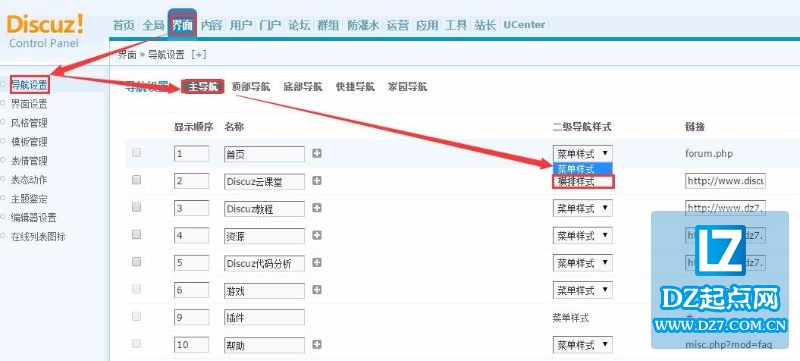Screen dimensions: 800x361
Task: Open 导航设置 in sidebar
Action: [30, 85]
